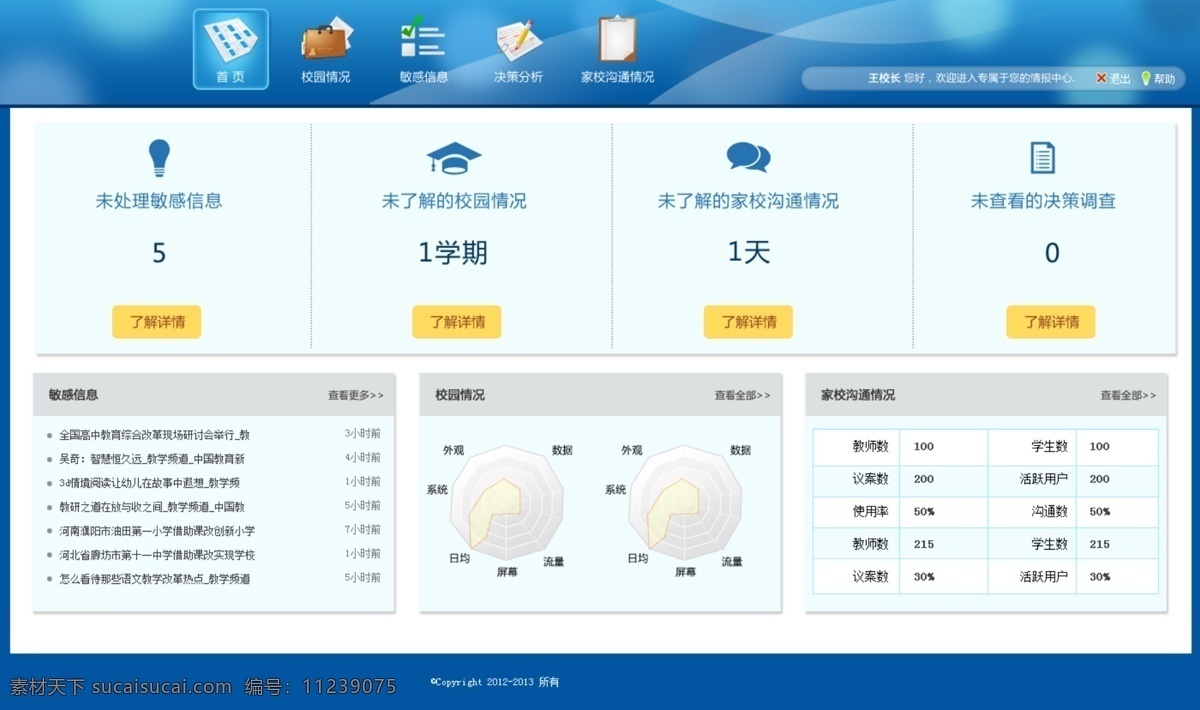Click the value 1天

[x=749, y=253]
